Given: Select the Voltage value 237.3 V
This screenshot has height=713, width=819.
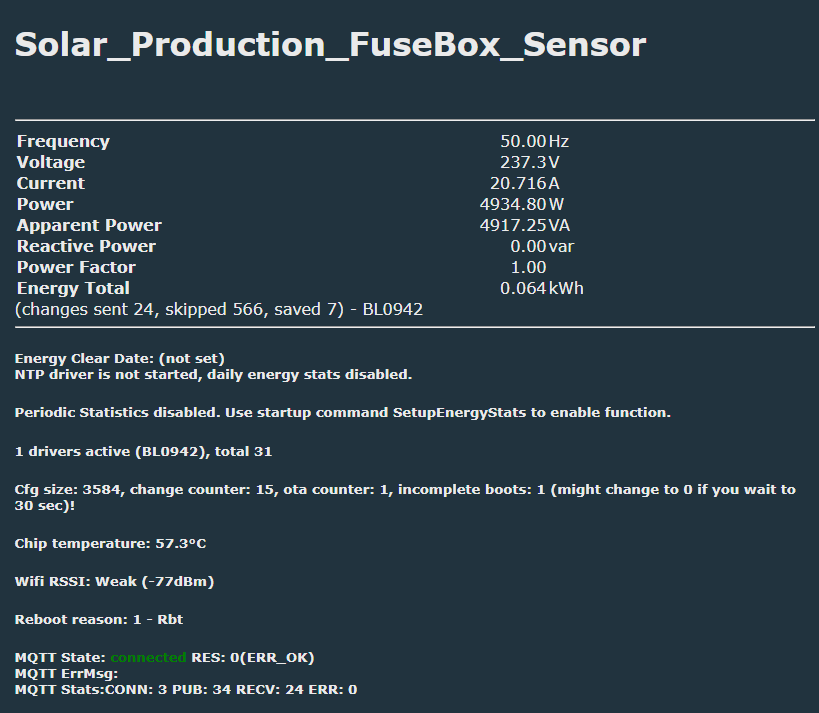Looking at the screenshot, I should [x=529, y=163].
